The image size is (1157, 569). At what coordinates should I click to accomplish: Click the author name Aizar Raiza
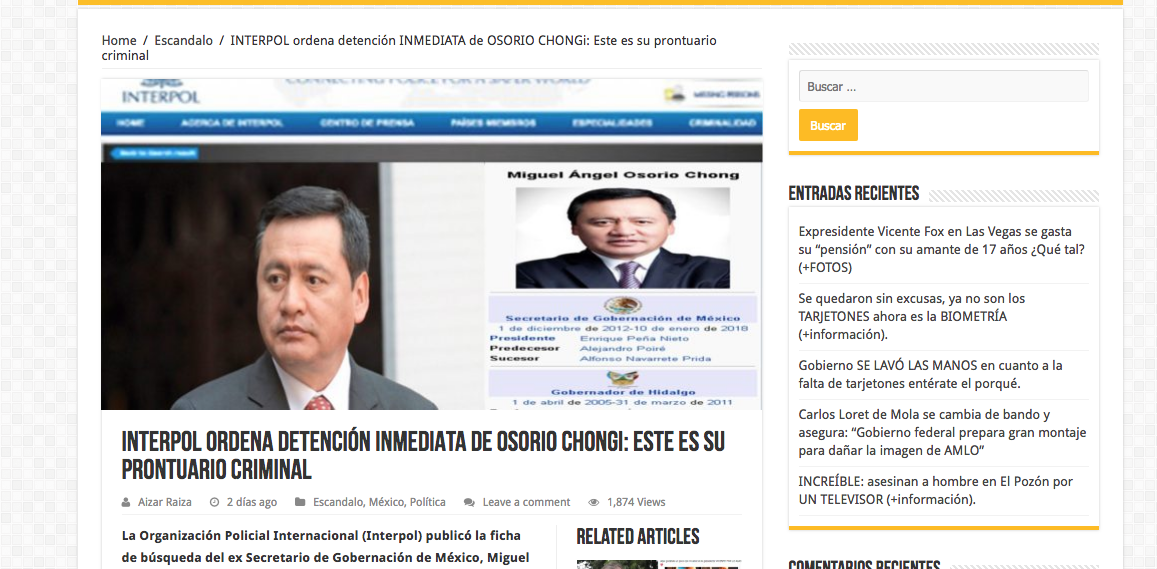pyautogui.click(x=165, y=502)
